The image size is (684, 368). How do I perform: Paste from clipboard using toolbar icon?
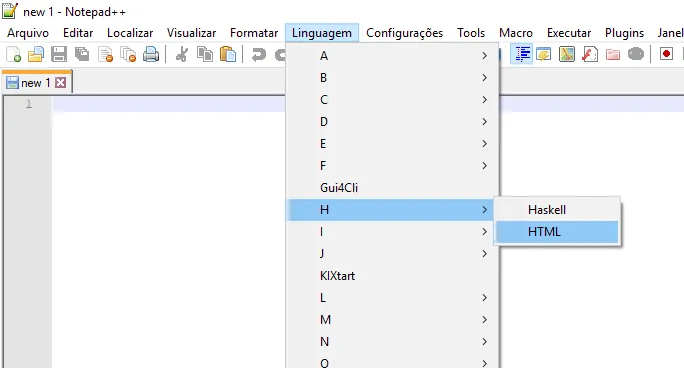point(228,55)
